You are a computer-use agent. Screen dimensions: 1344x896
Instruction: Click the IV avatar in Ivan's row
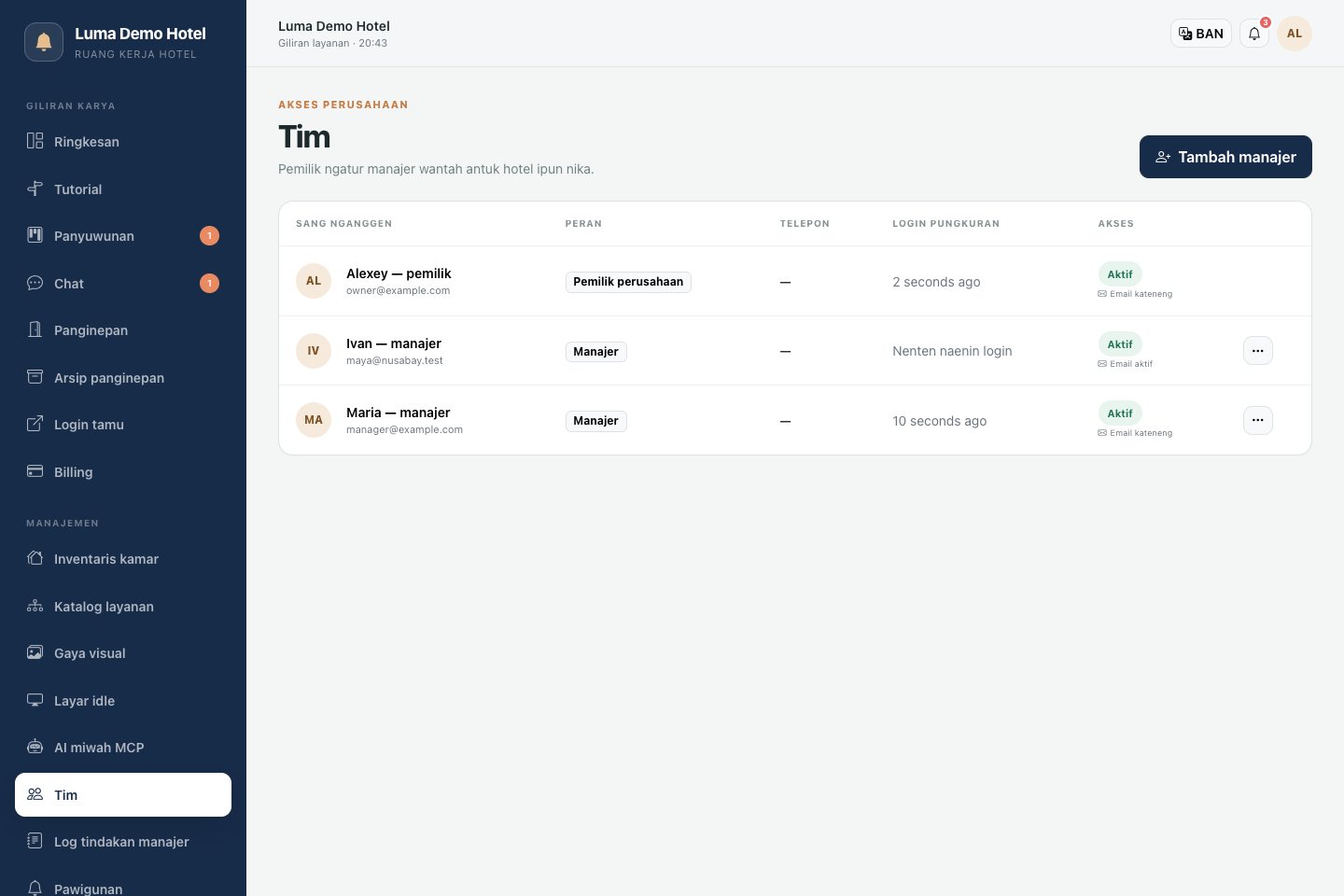314,351
